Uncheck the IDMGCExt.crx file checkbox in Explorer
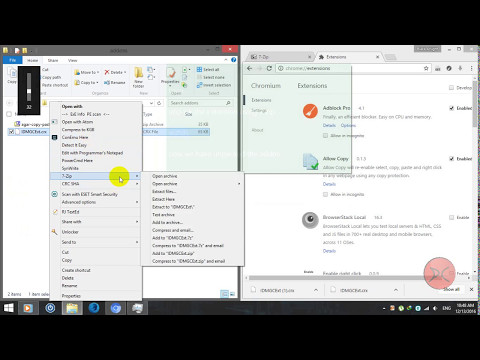This screenshot has height=360, width=480. [x=12, y=132]
